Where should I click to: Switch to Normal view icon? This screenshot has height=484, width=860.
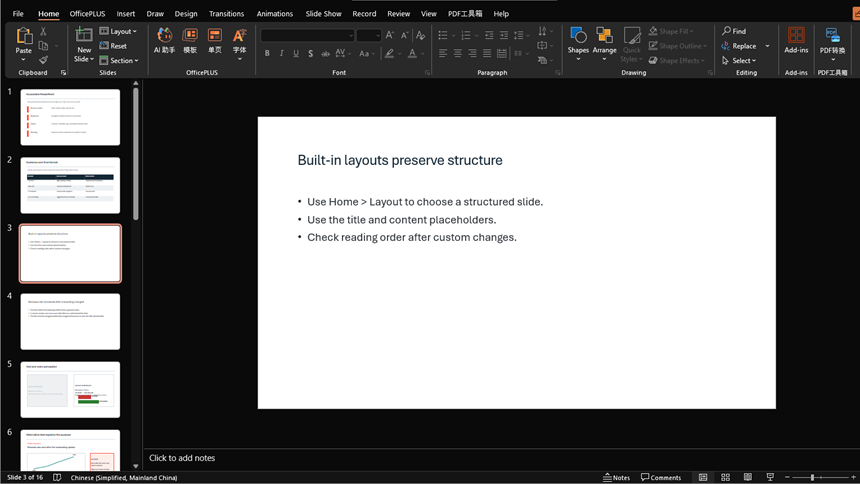pos(703,477)
